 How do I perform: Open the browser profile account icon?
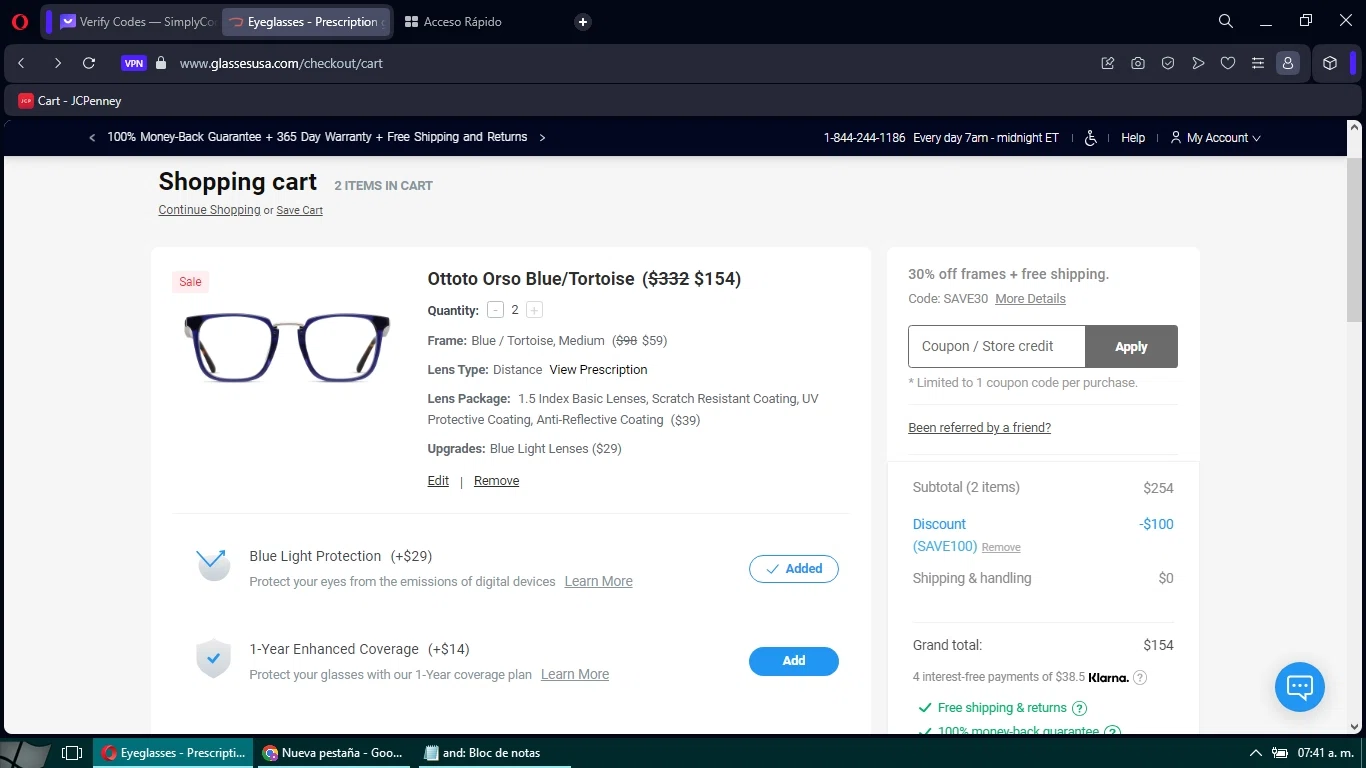1288,63
